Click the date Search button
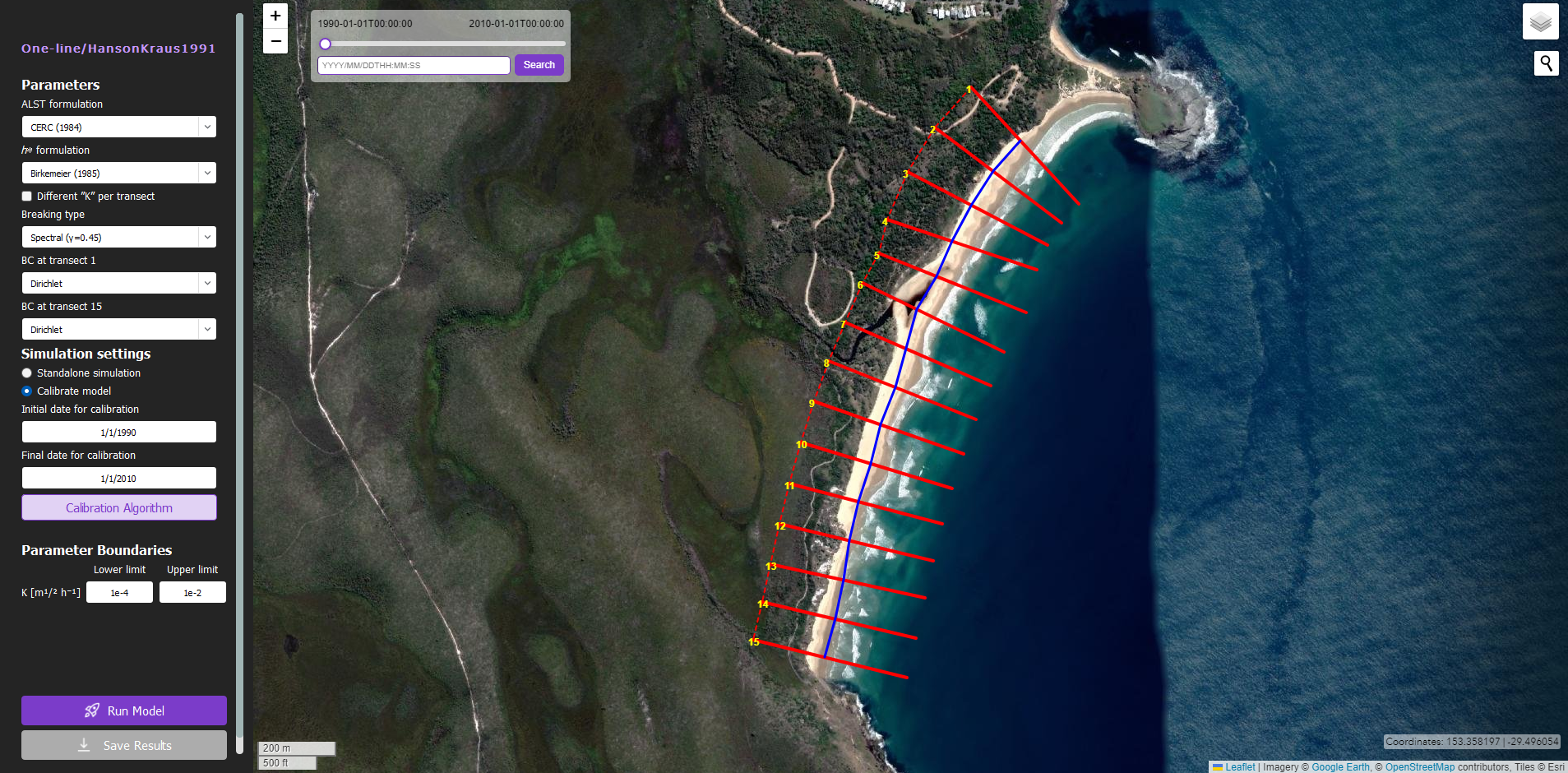This screenshot has height=773, width=1568. pyautogui.click(x=539, y=65)
